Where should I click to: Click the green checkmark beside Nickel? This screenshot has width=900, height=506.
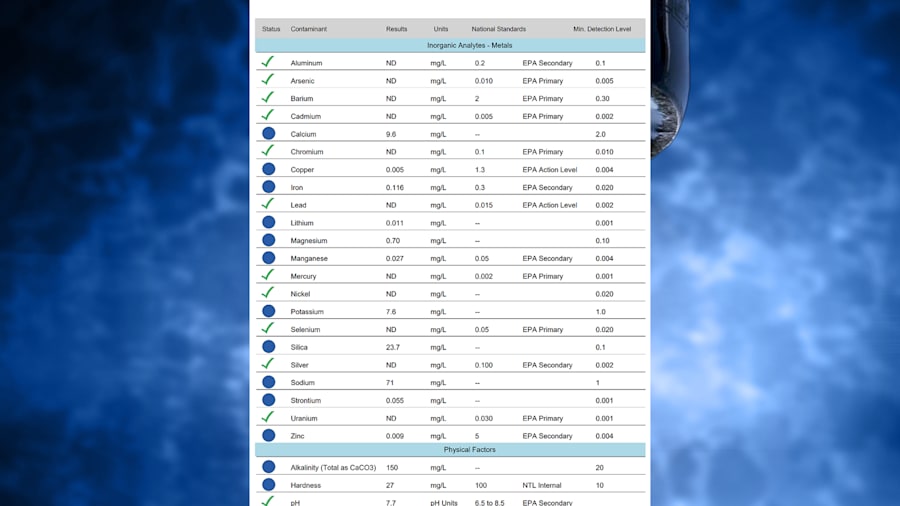[x=267, y=293]
